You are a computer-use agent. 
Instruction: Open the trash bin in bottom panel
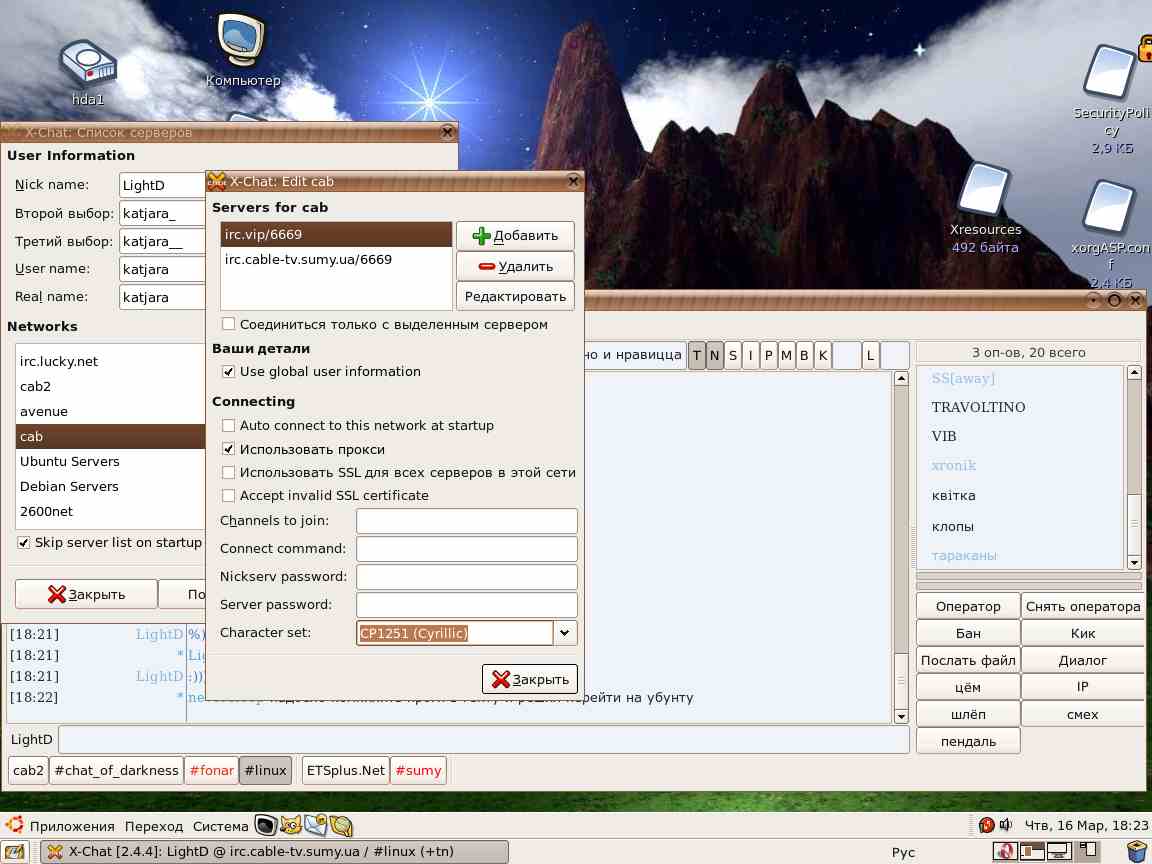1137,852
